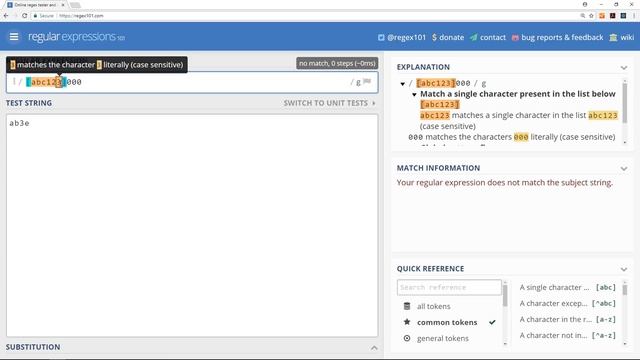Click the regular expressions 101 logo
Screen dimensions: 640x360
[76, 37]
